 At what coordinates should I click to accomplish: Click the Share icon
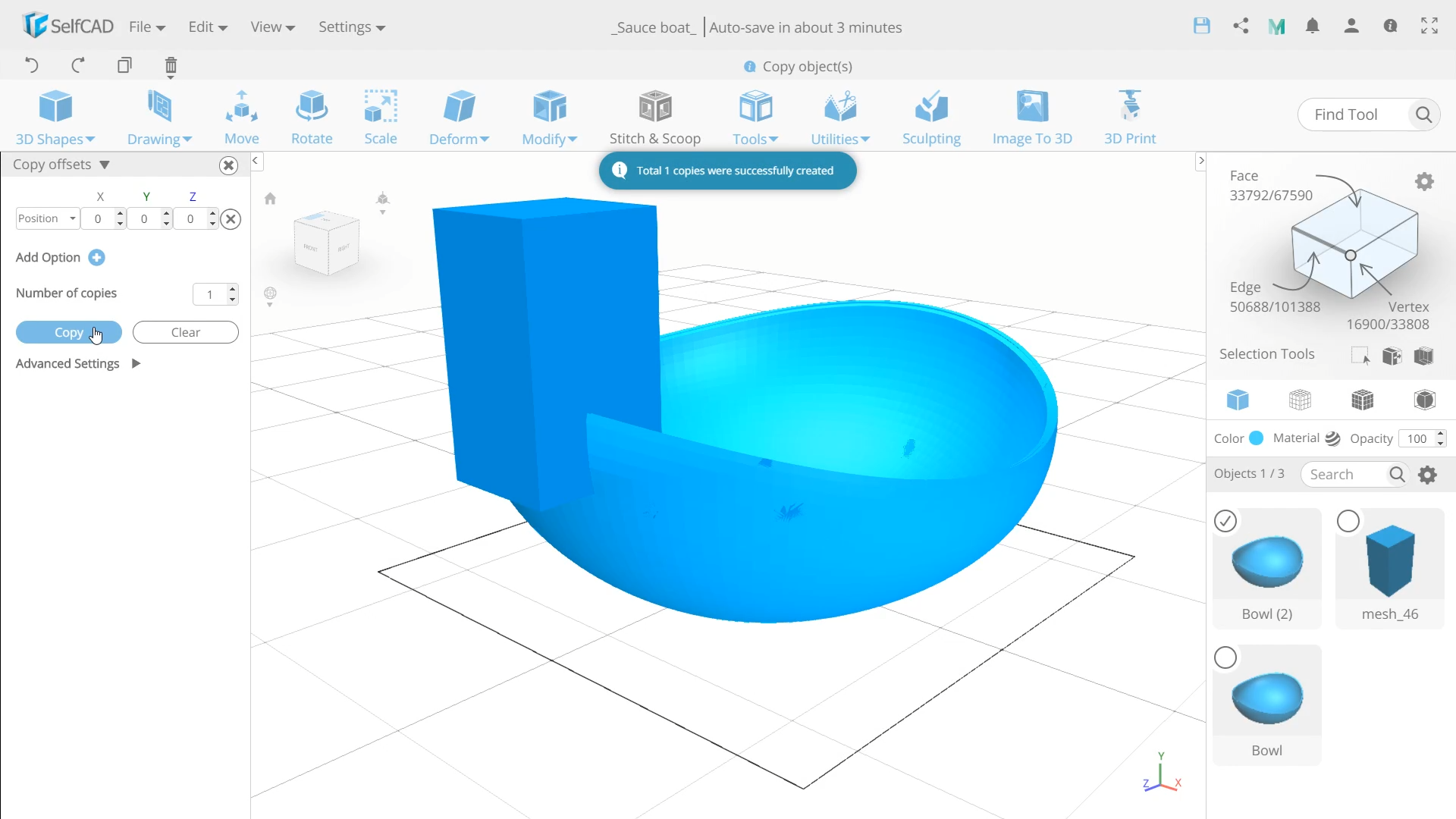1241,26
